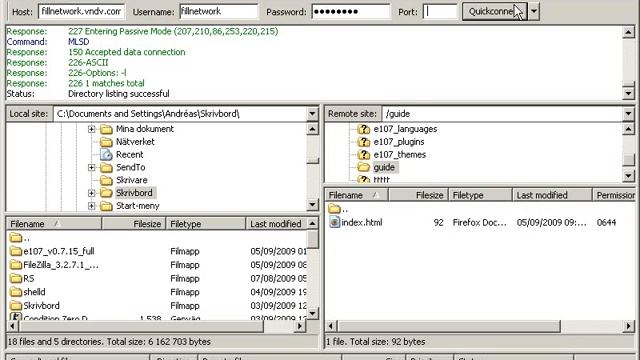Open the Quickconnect history dropdown arrow
The image size is (640, 360).
coord(533,11)
